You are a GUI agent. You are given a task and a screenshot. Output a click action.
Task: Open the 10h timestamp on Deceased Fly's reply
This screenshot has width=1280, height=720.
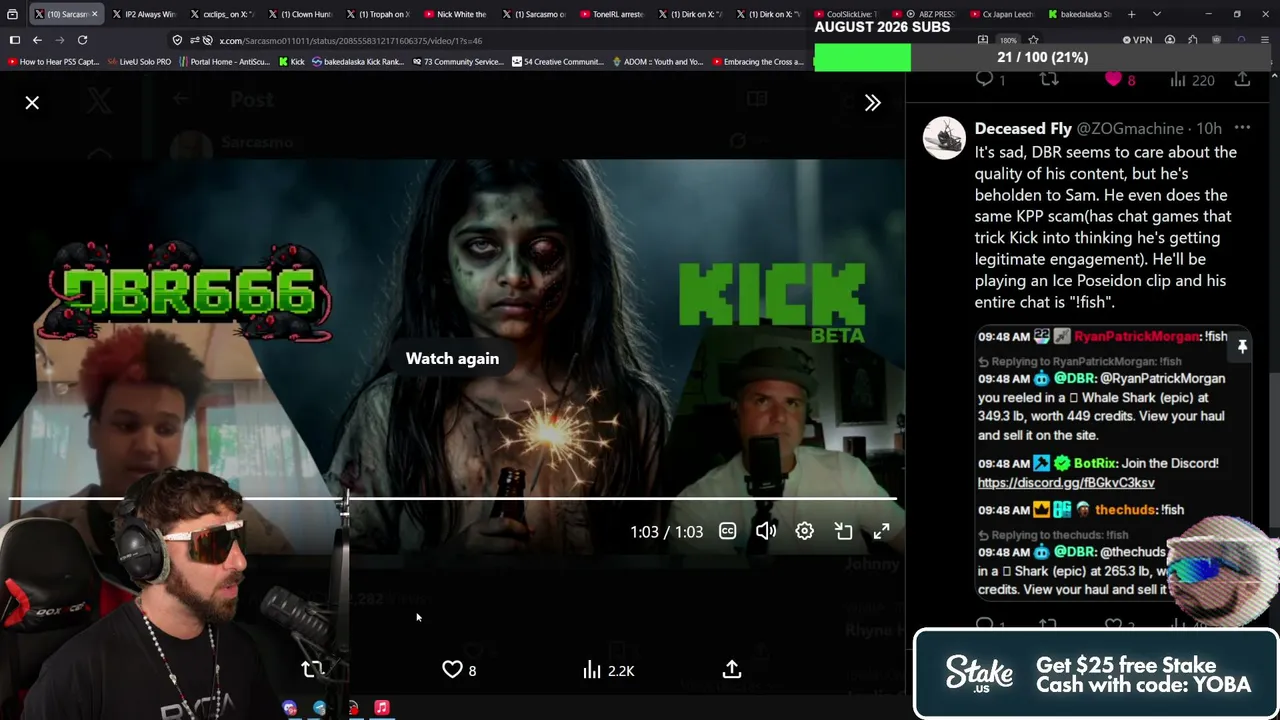pyautogui.click(x=1209, y=129)
